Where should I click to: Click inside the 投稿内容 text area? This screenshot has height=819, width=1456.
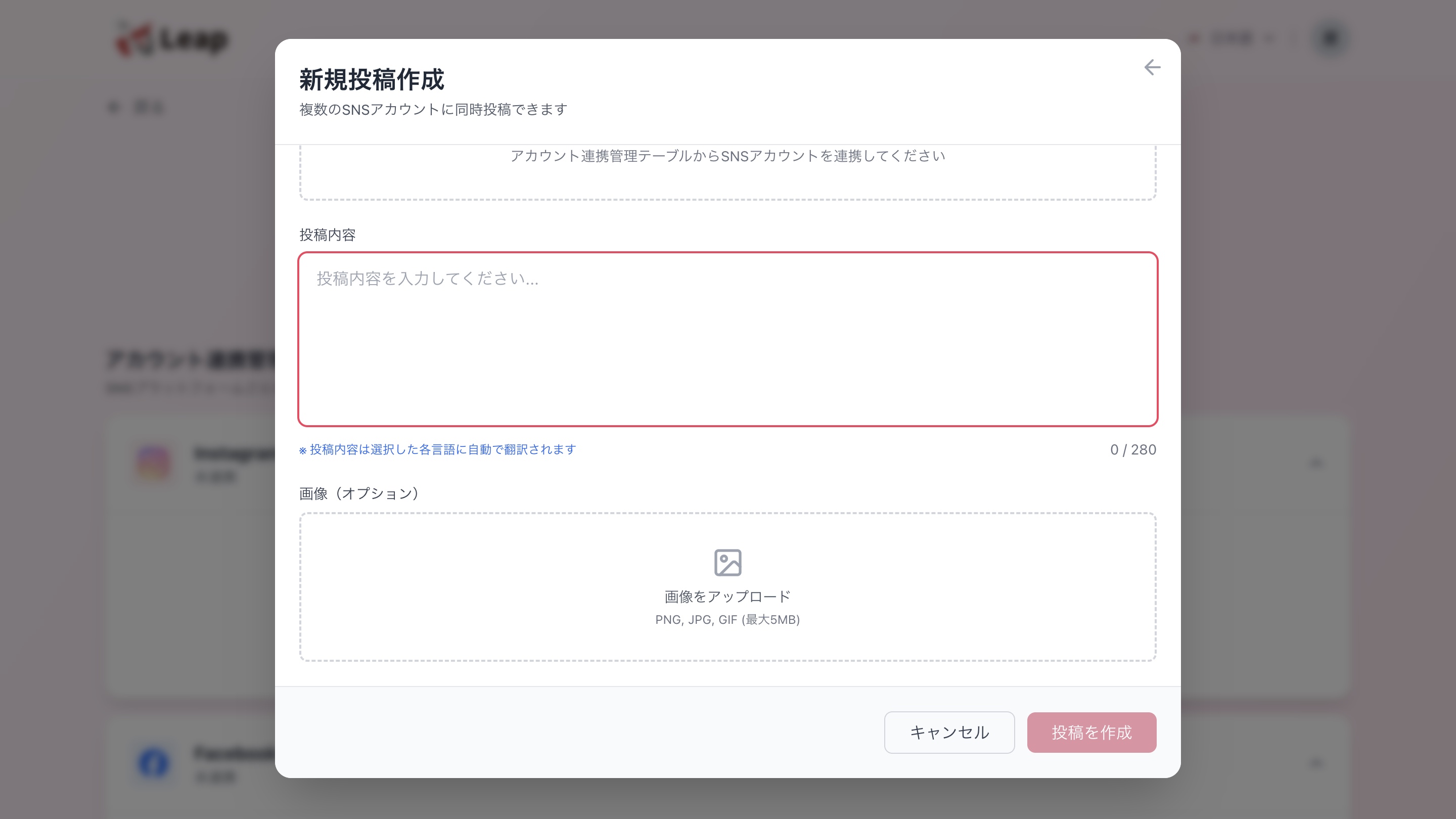[727, 339]
